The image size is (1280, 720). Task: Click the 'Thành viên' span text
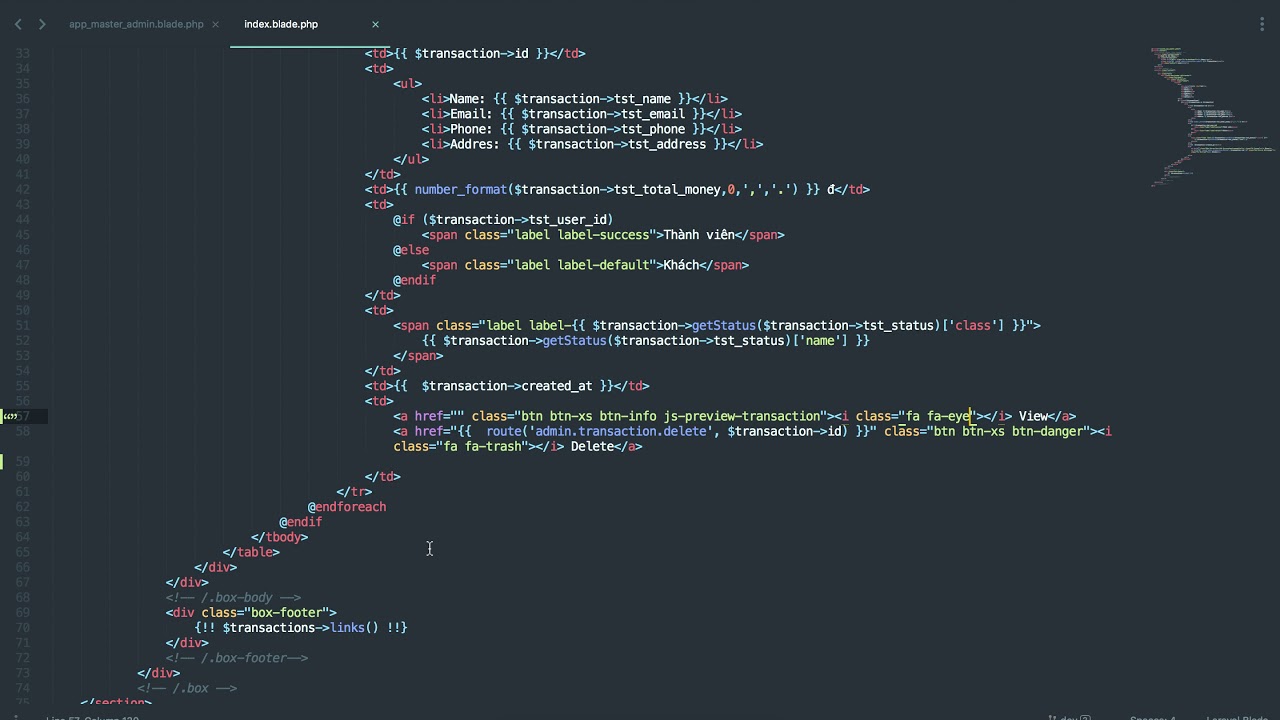(x=699, y=235)
